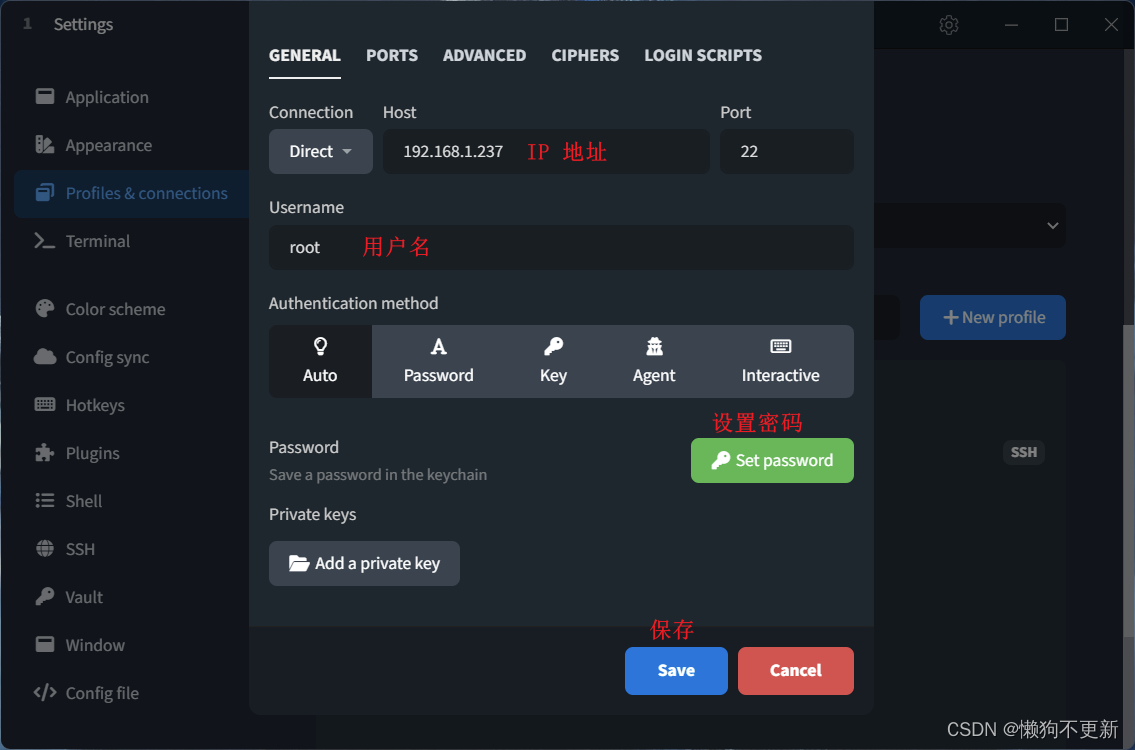Click the Username input field
The width and height of the screenshot is (1135, 750).
561,248
